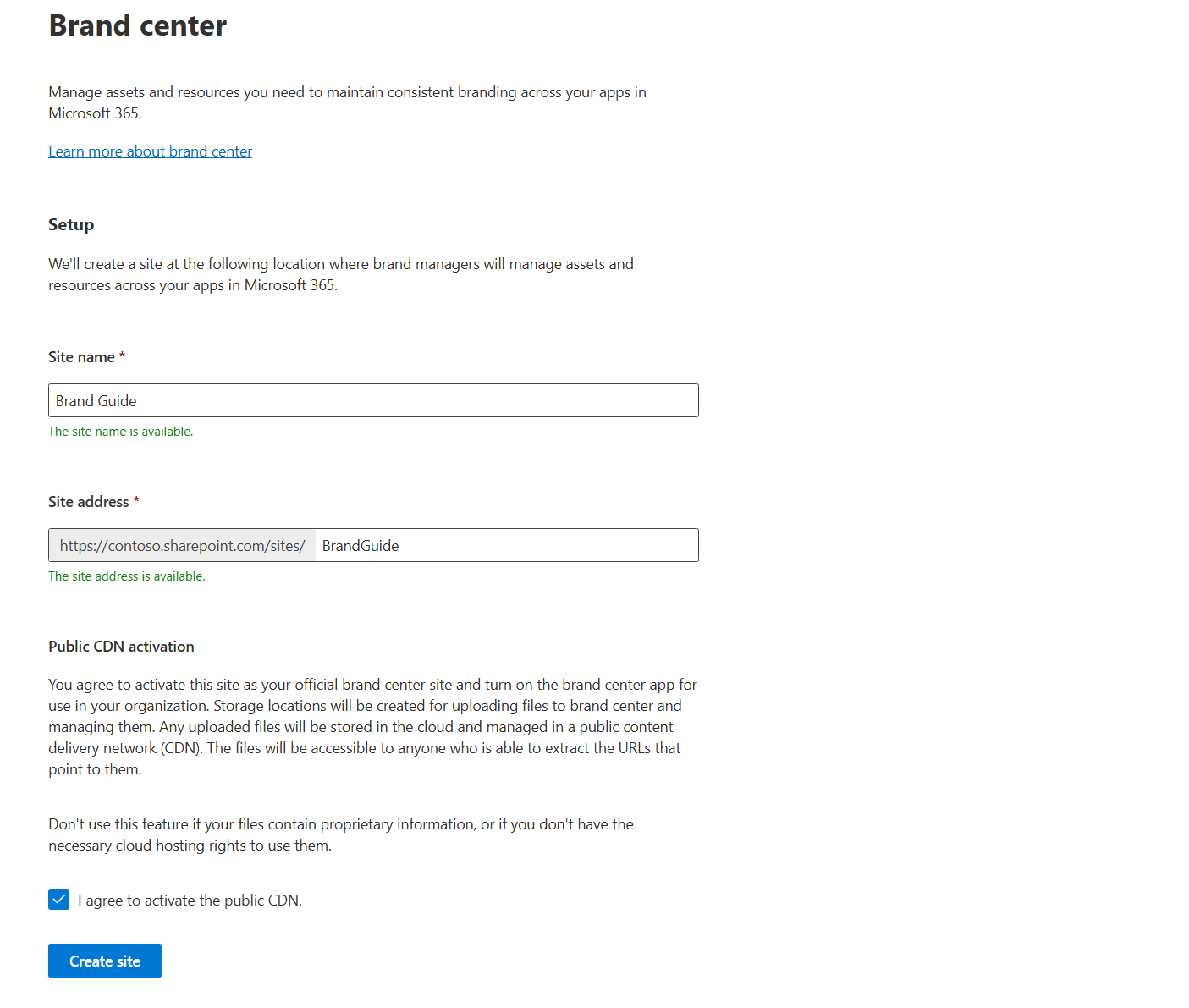Viewport: 1189px width, 1008px height.
Task: Focus the Site name field containing Brand Guide
Action: click(x=373, y=400)
